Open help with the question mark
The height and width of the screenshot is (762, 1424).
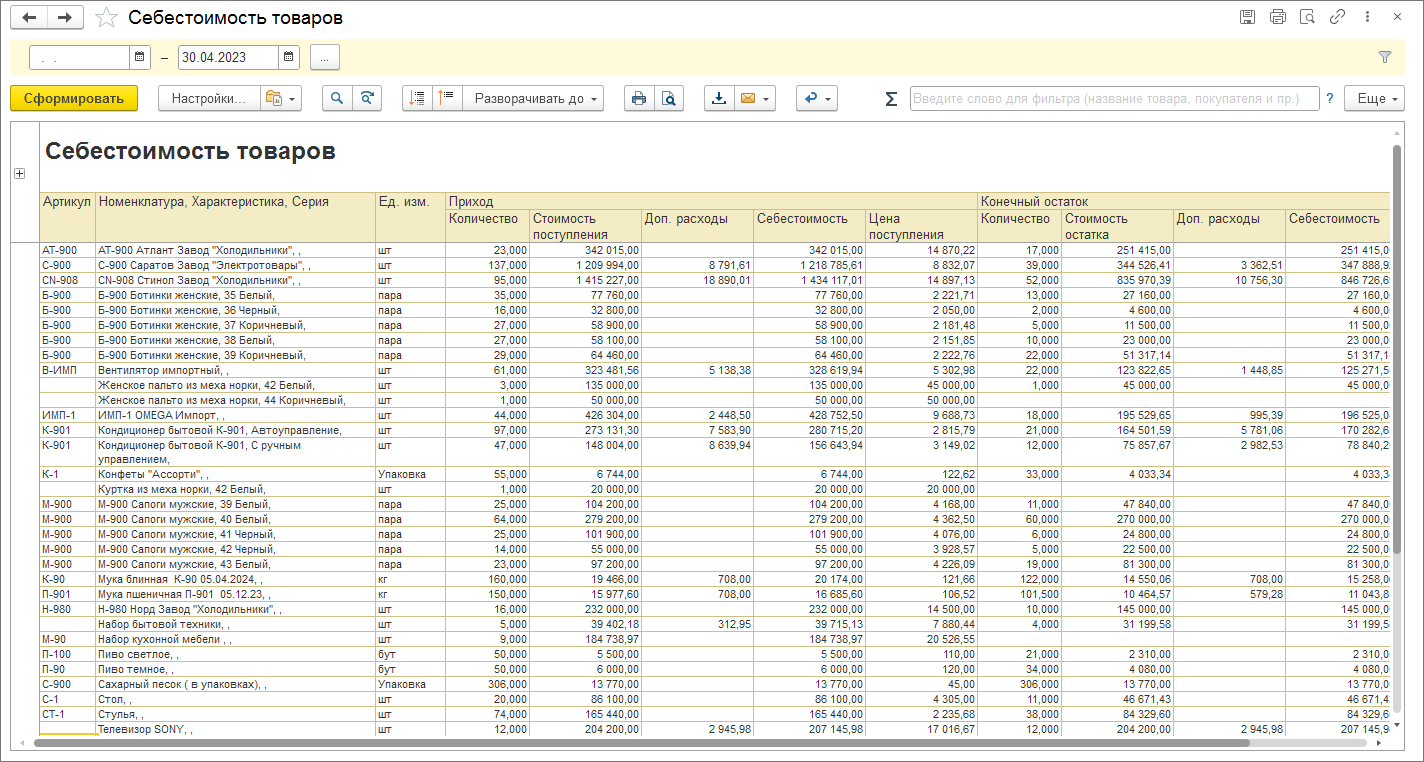tap(1330, 98)
